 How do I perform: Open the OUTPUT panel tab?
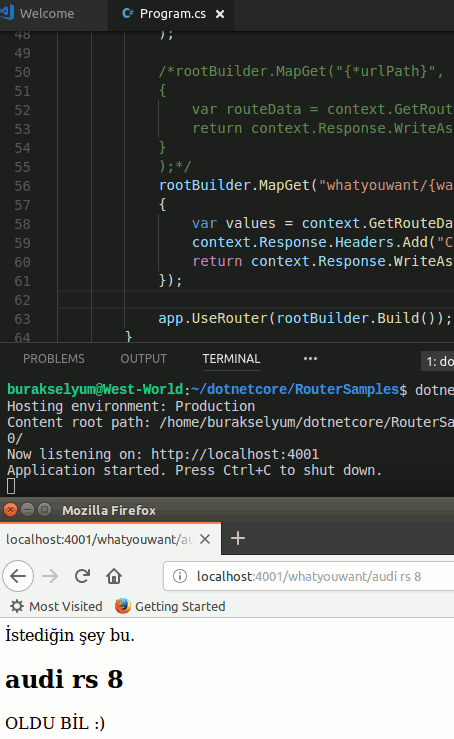(x=143, y=359)
